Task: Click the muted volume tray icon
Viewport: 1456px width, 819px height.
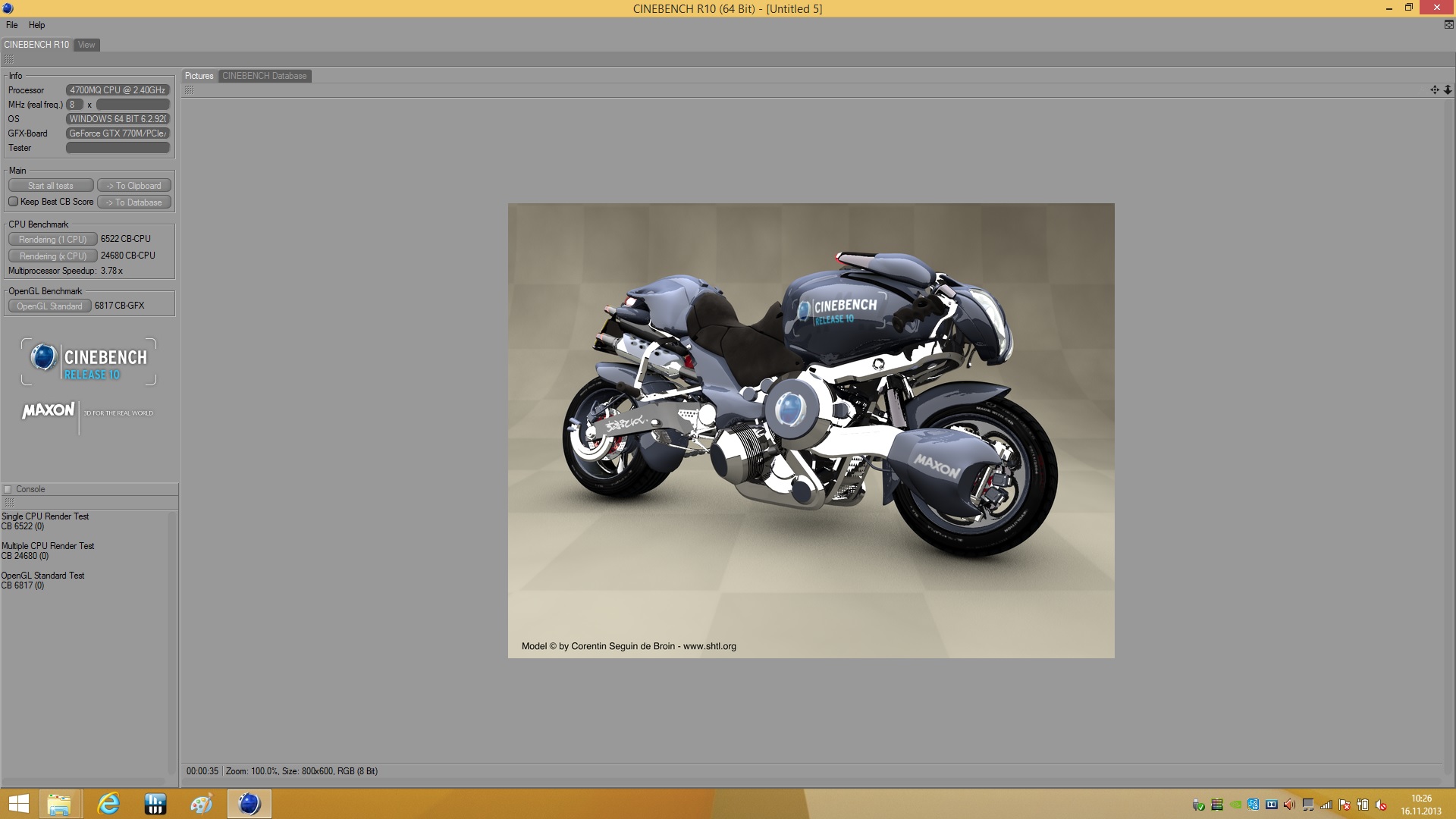Action: [1381, 805]
